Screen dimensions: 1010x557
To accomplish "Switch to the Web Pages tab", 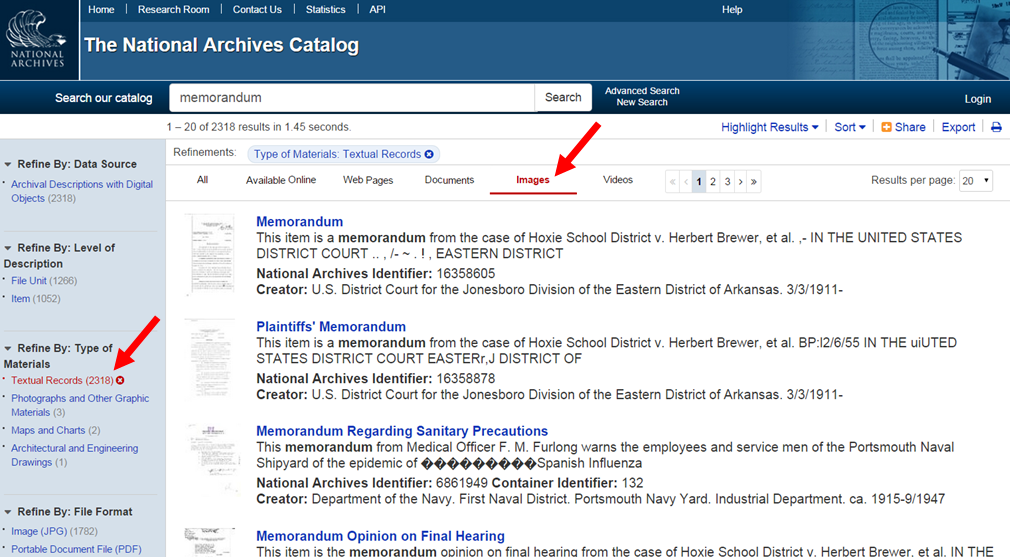I will (x=368, y=180).
